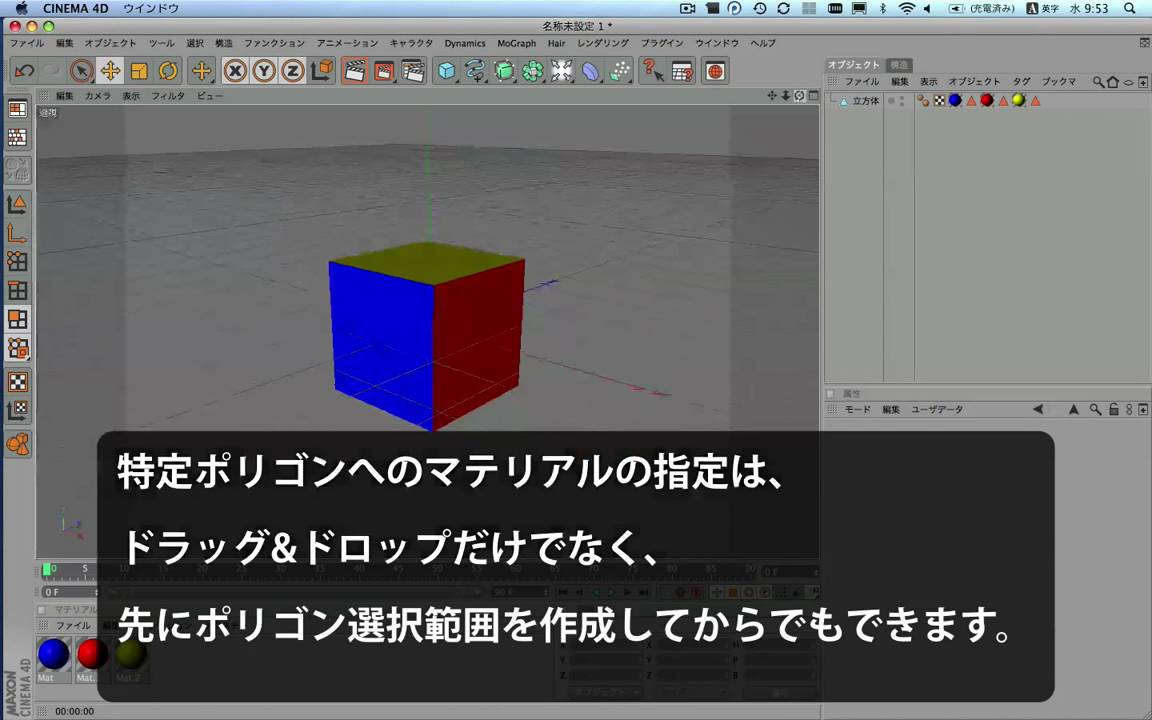Toggle 立方体 editor visibility dots
Viewport: 1152px width, 720px height.
tap(902, 101)
